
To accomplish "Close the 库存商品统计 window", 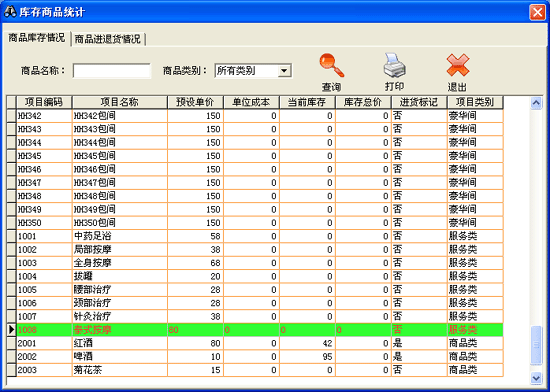I will (537, 13).
